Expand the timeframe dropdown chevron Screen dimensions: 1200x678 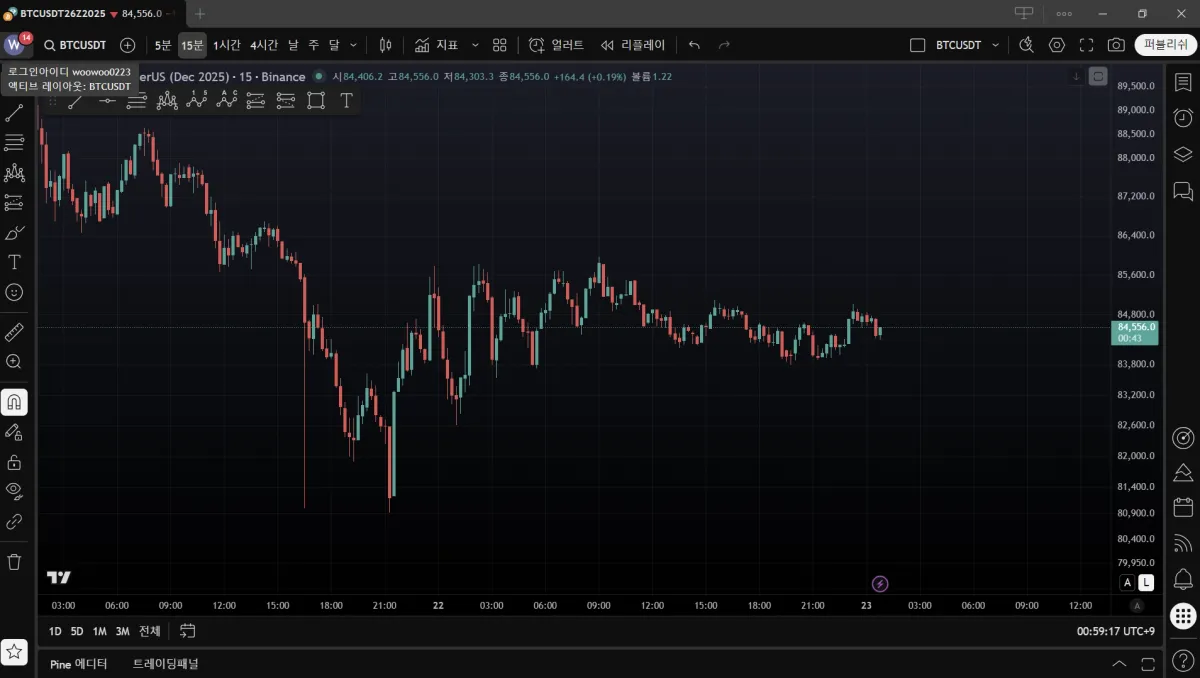pyautogui.click(x=353, y=45)
